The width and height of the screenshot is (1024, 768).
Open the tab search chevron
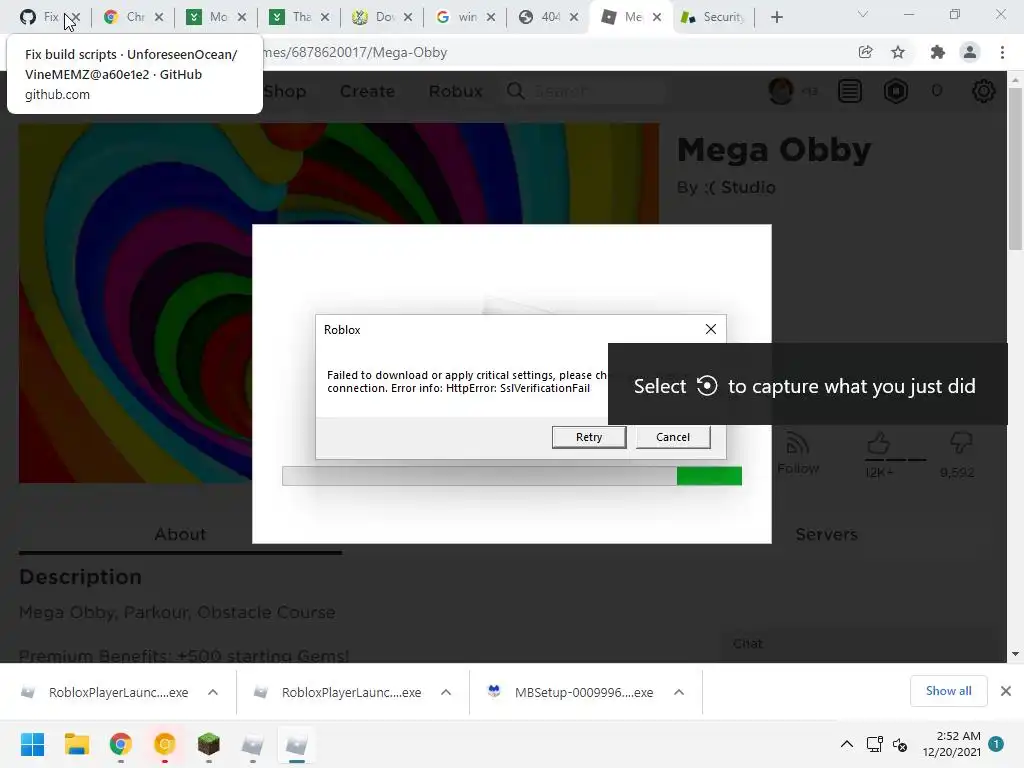tap(863, 14)
